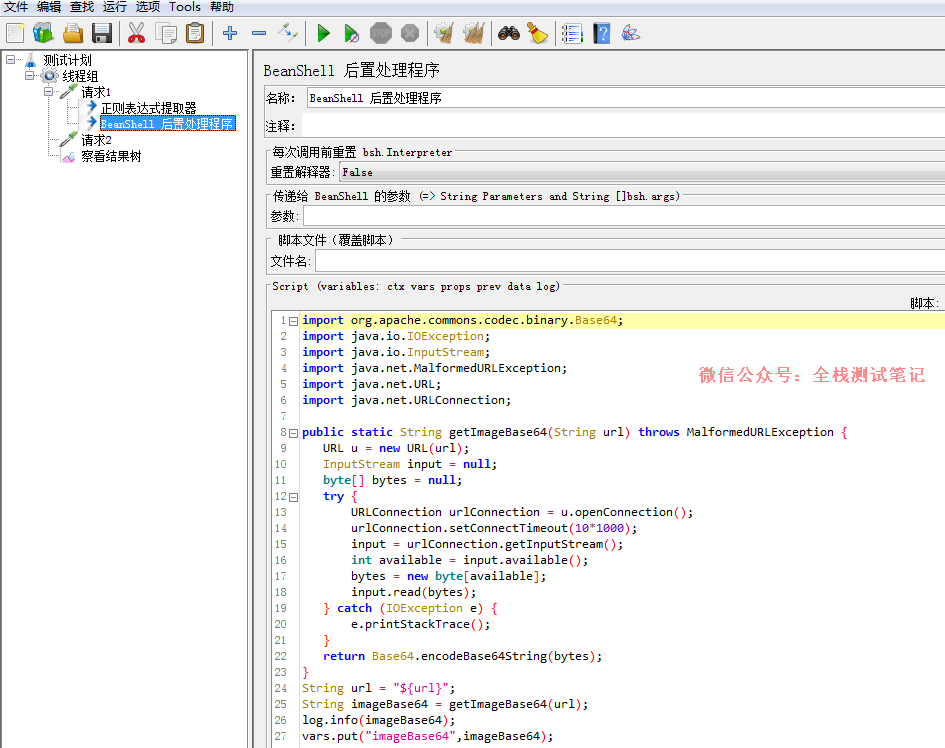Screen dimensions: 945x748
Task: Open Search with binoculars icon
Action: pos(509,33)
